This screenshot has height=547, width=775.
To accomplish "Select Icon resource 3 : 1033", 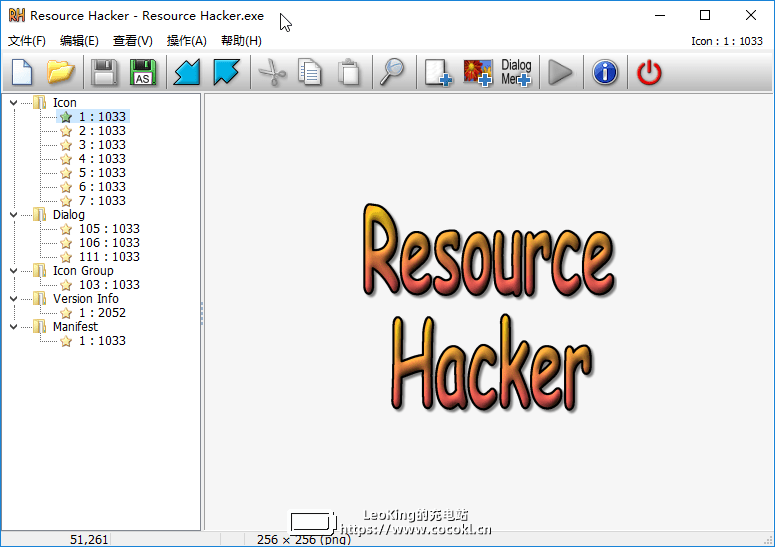I will click(x=102, y=145).
